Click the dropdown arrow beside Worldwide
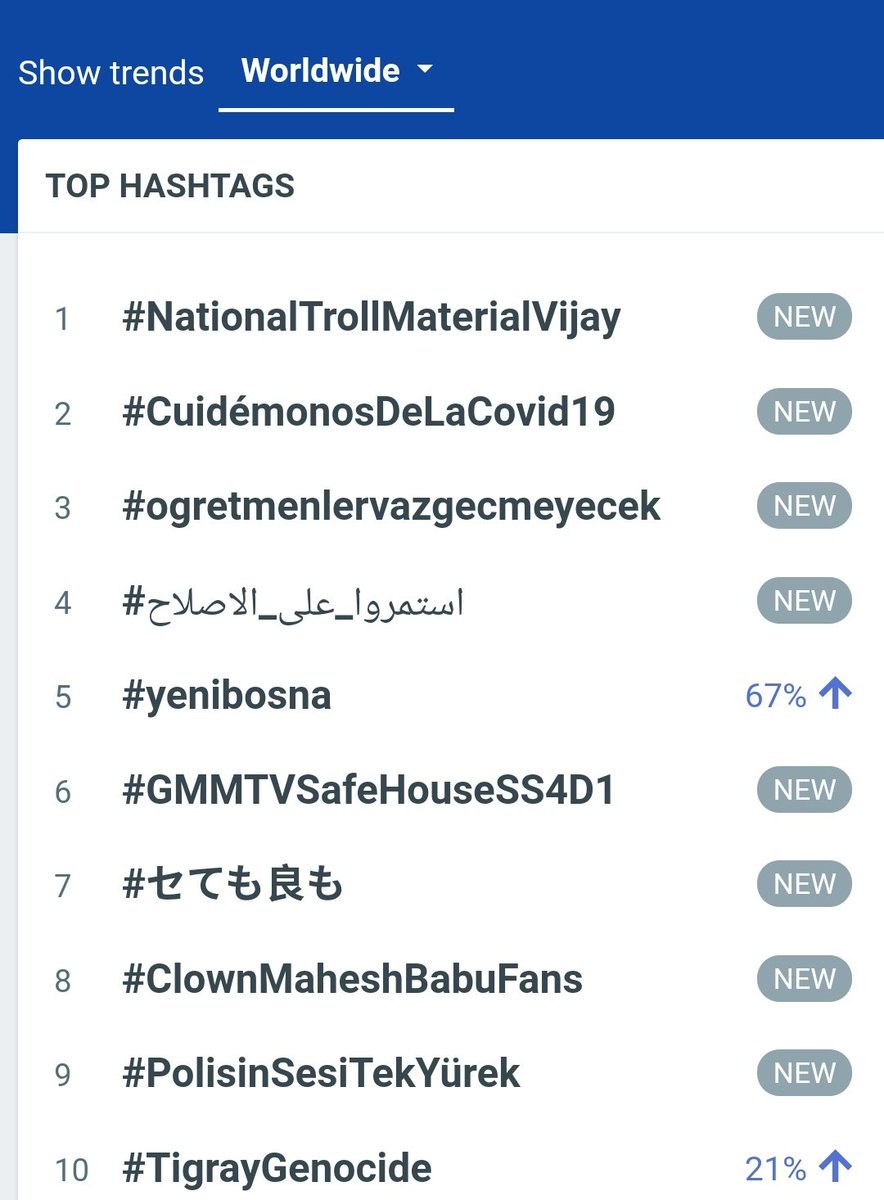 425,70
